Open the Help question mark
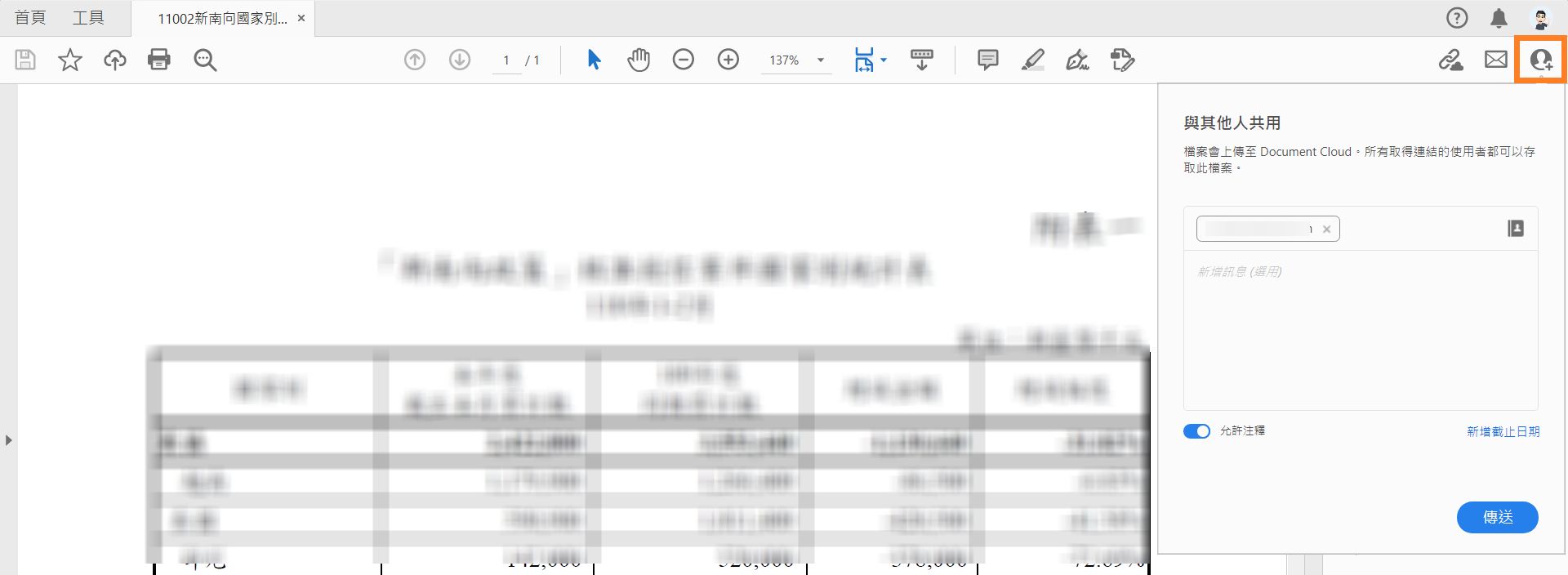This screenshot has width=1568, height=575. 1457,18
